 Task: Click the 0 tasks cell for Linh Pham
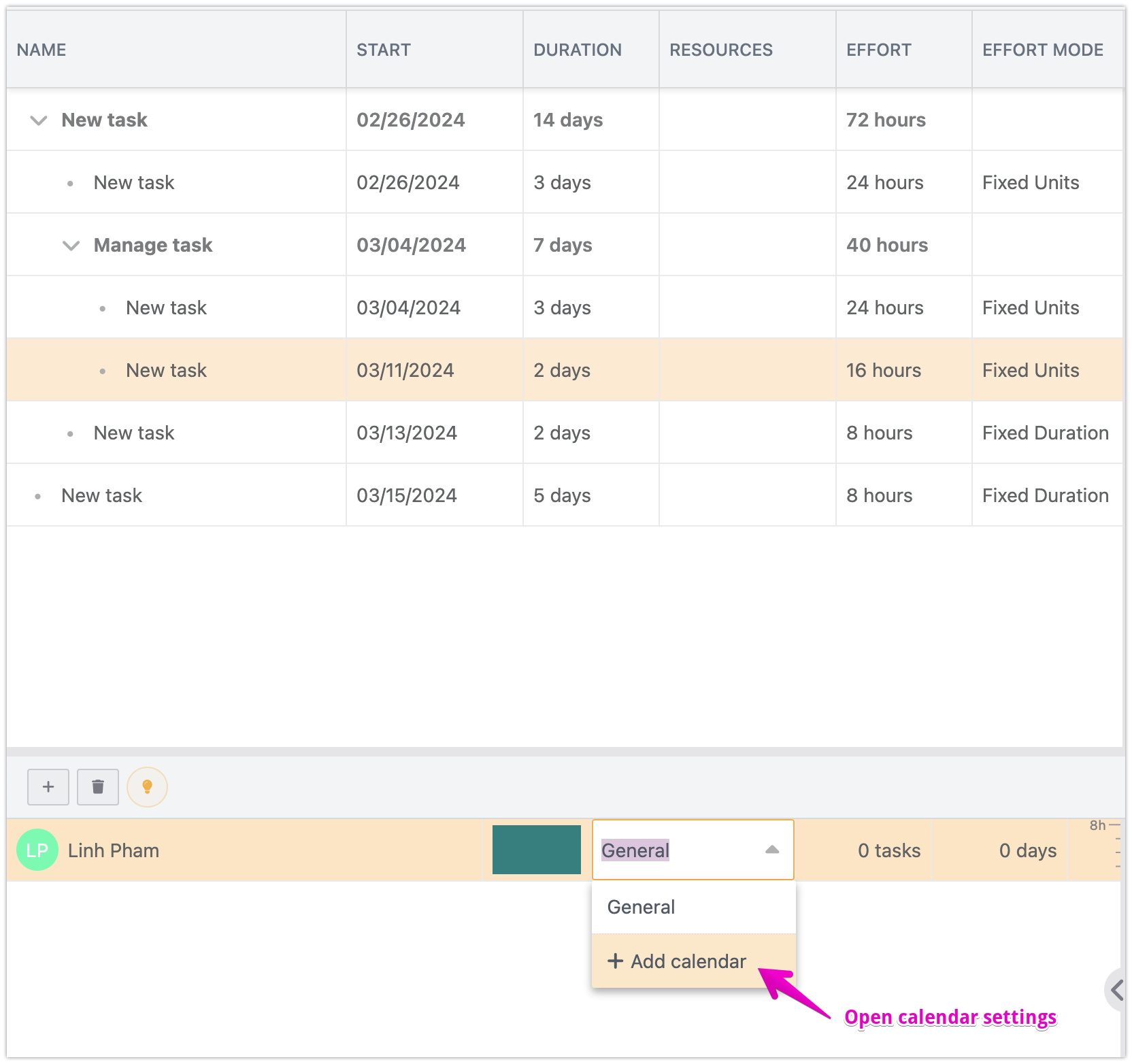pyautogui.click(x=888, y=849)
